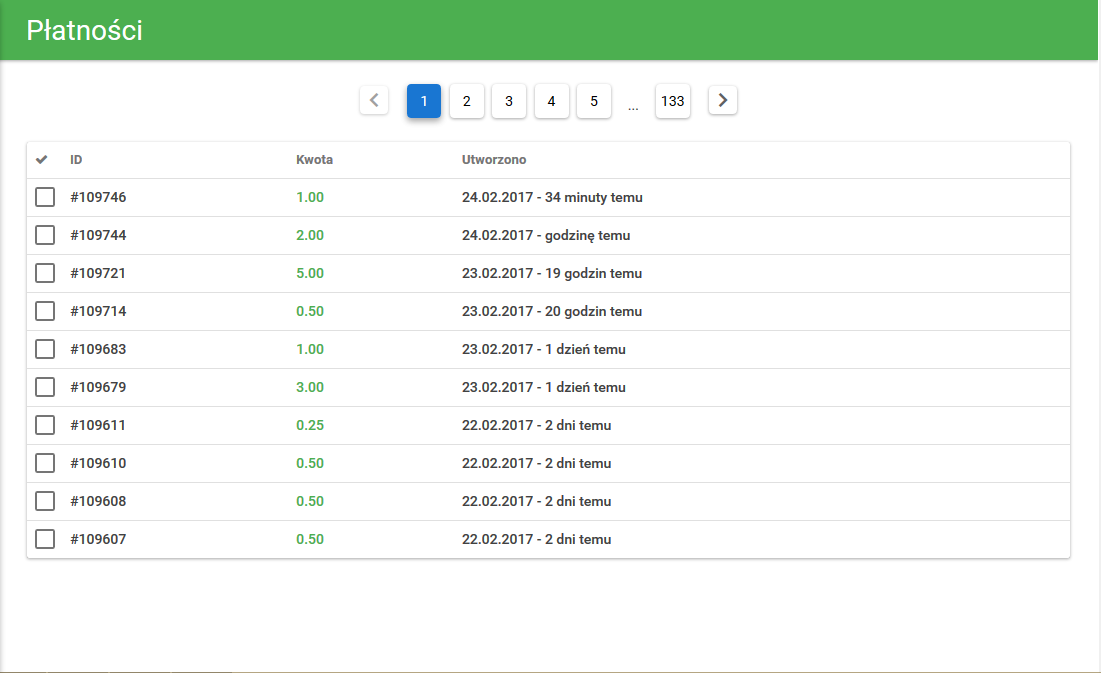The width and height of the screenshot is (1101, 673).
Task: Open the payment with ID #109679
Action: coord(98,387)
